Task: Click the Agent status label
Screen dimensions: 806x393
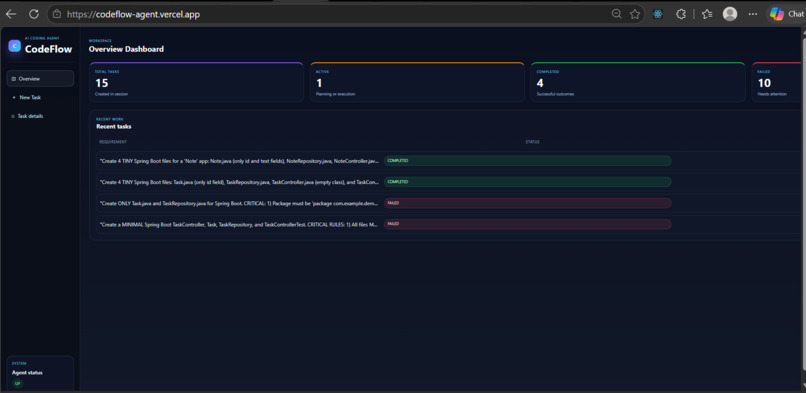Action: tap(27, 372)
